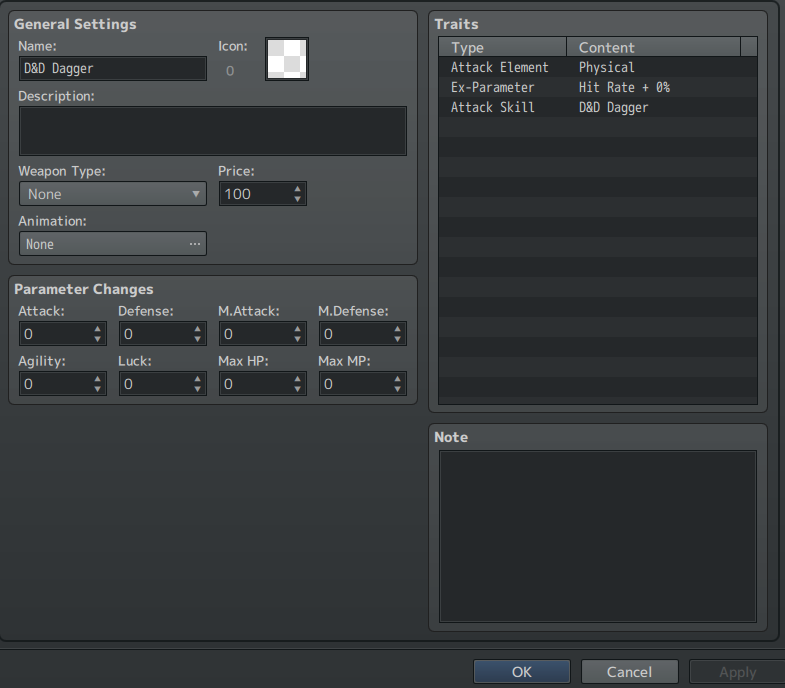This screenshot has width=785, height=688.
Task: Click the weapon icon preview box
Action: 287,59
